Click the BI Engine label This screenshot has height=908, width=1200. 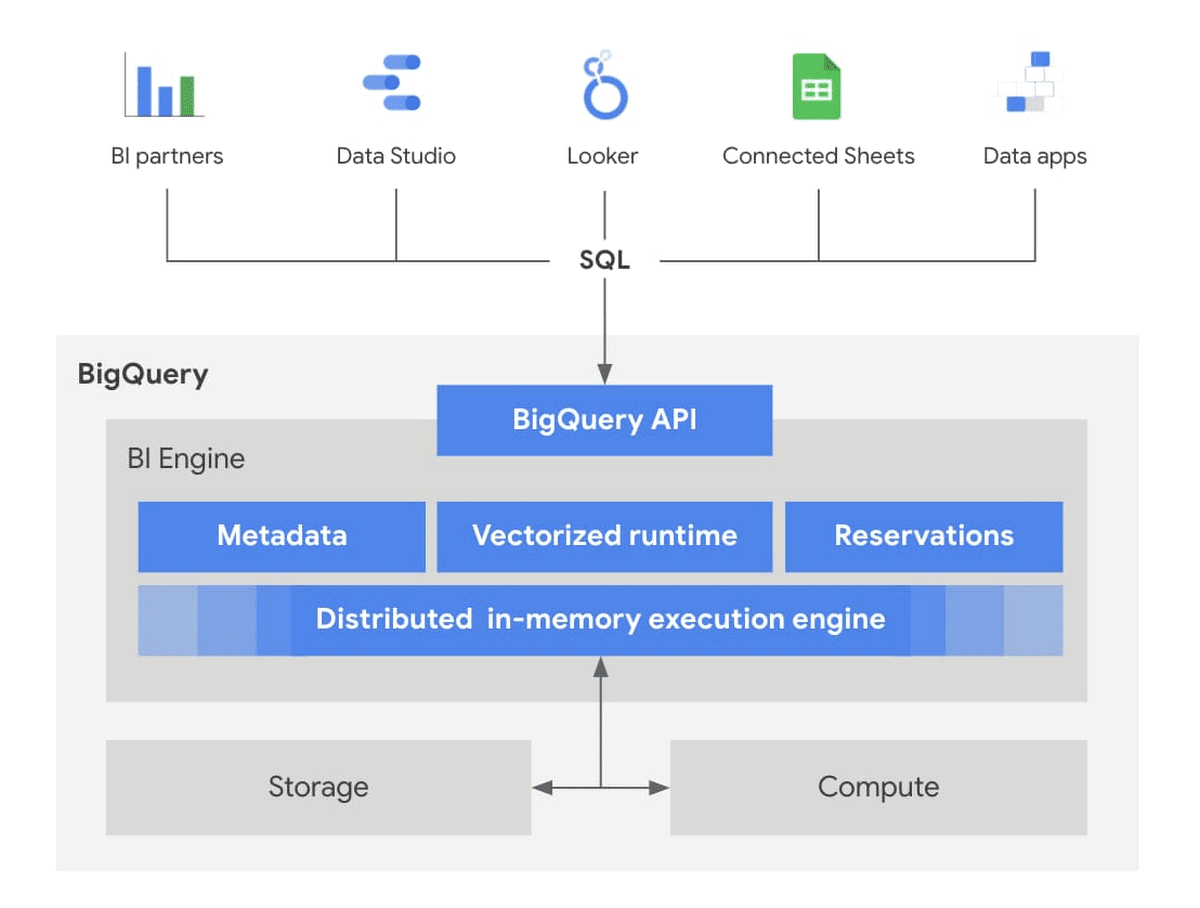tap(186, 458)
